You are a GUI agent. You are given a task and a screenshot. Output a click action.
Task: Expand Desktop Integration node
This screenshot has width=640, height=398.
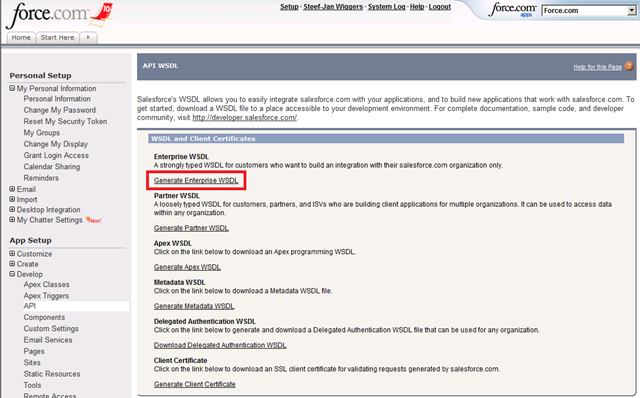(12, 209)
